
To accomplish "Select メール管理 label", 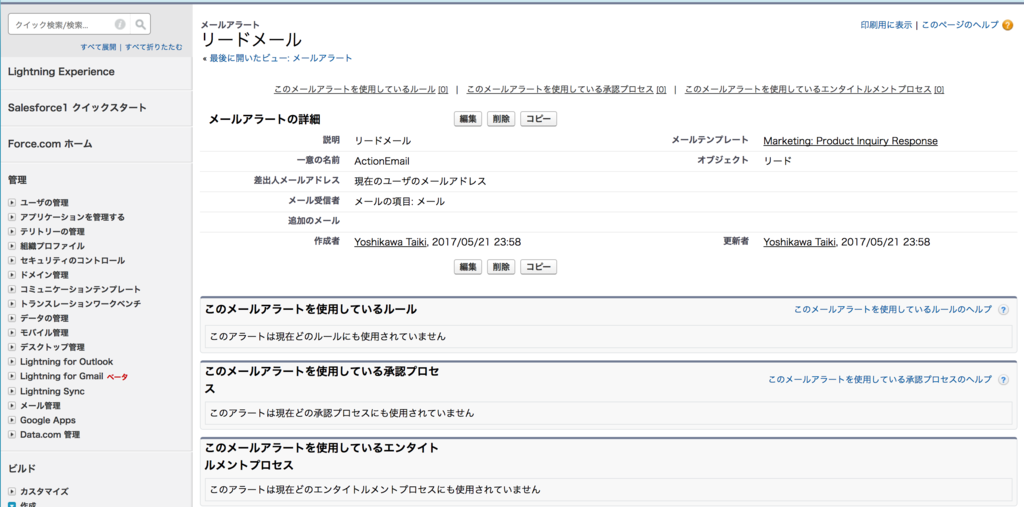I will click(40, 406).
